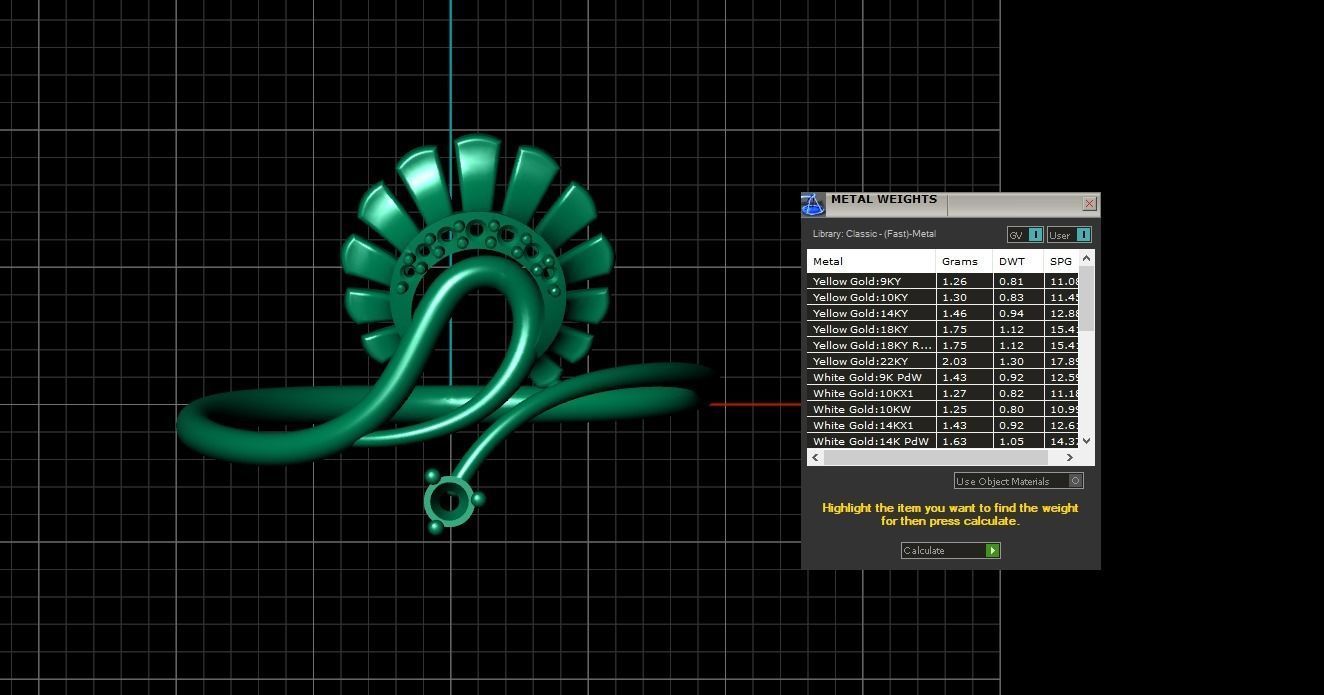Select the White Gold:14KX1 row
The image size is (1324, 695).
point(943,425)
